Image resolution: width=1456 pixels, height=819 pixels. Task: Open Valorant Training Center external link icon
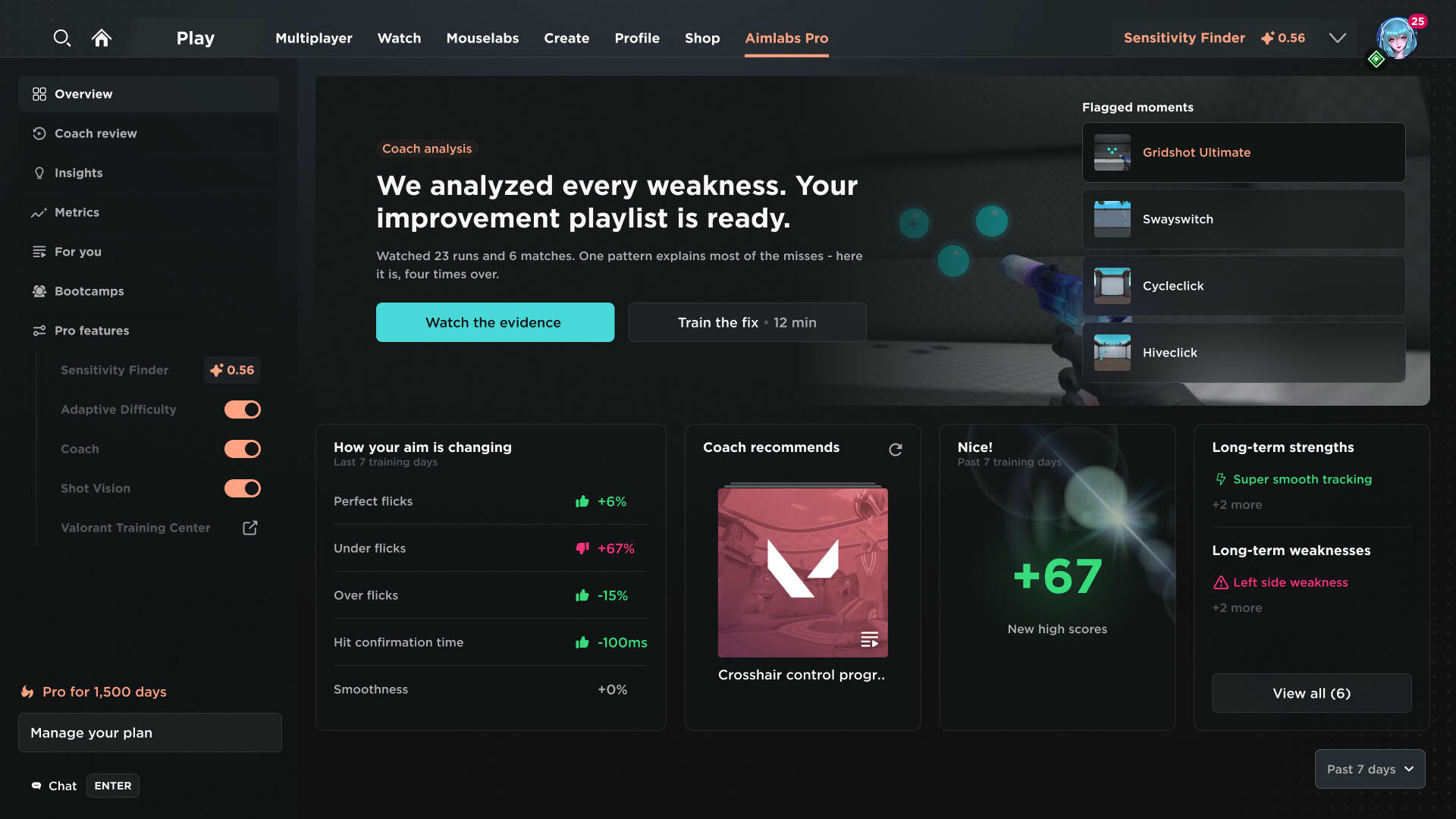pos(249,528)
